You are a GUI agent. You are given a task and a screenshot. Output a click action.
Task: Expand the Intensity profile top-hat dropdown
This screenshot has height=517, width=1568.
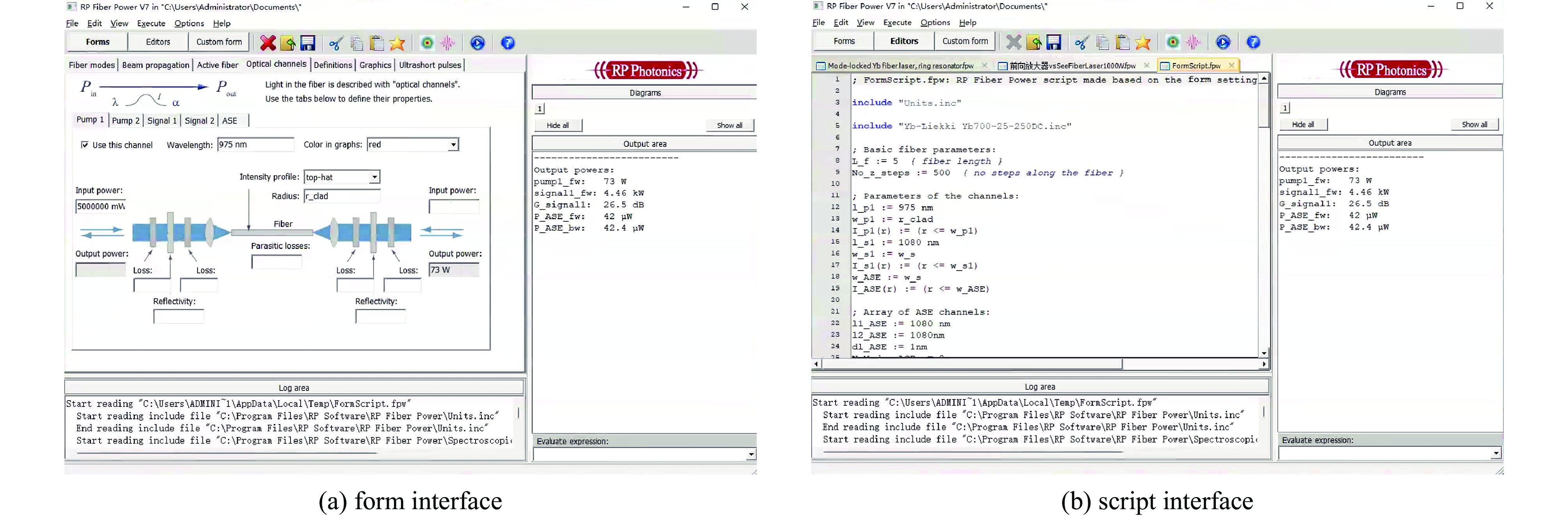[x=374, y=177]
